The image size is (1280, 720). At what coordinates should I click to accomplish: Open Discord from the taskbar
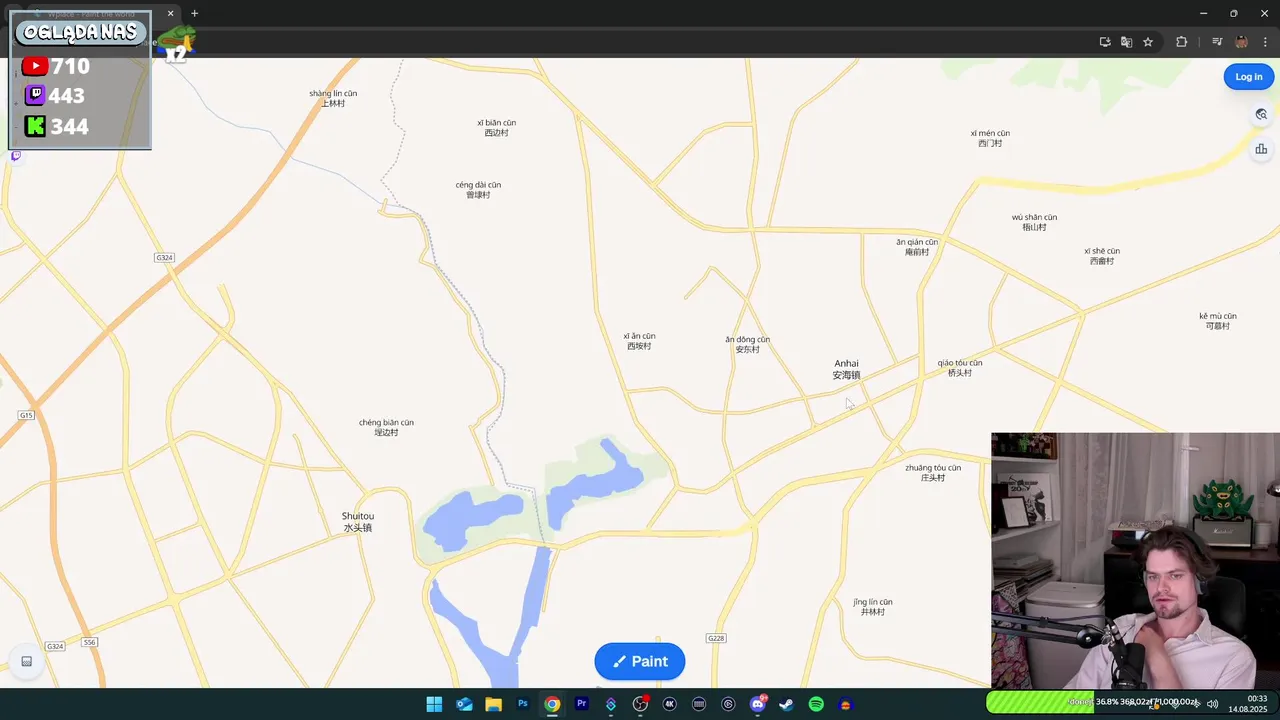pos(758,704)
